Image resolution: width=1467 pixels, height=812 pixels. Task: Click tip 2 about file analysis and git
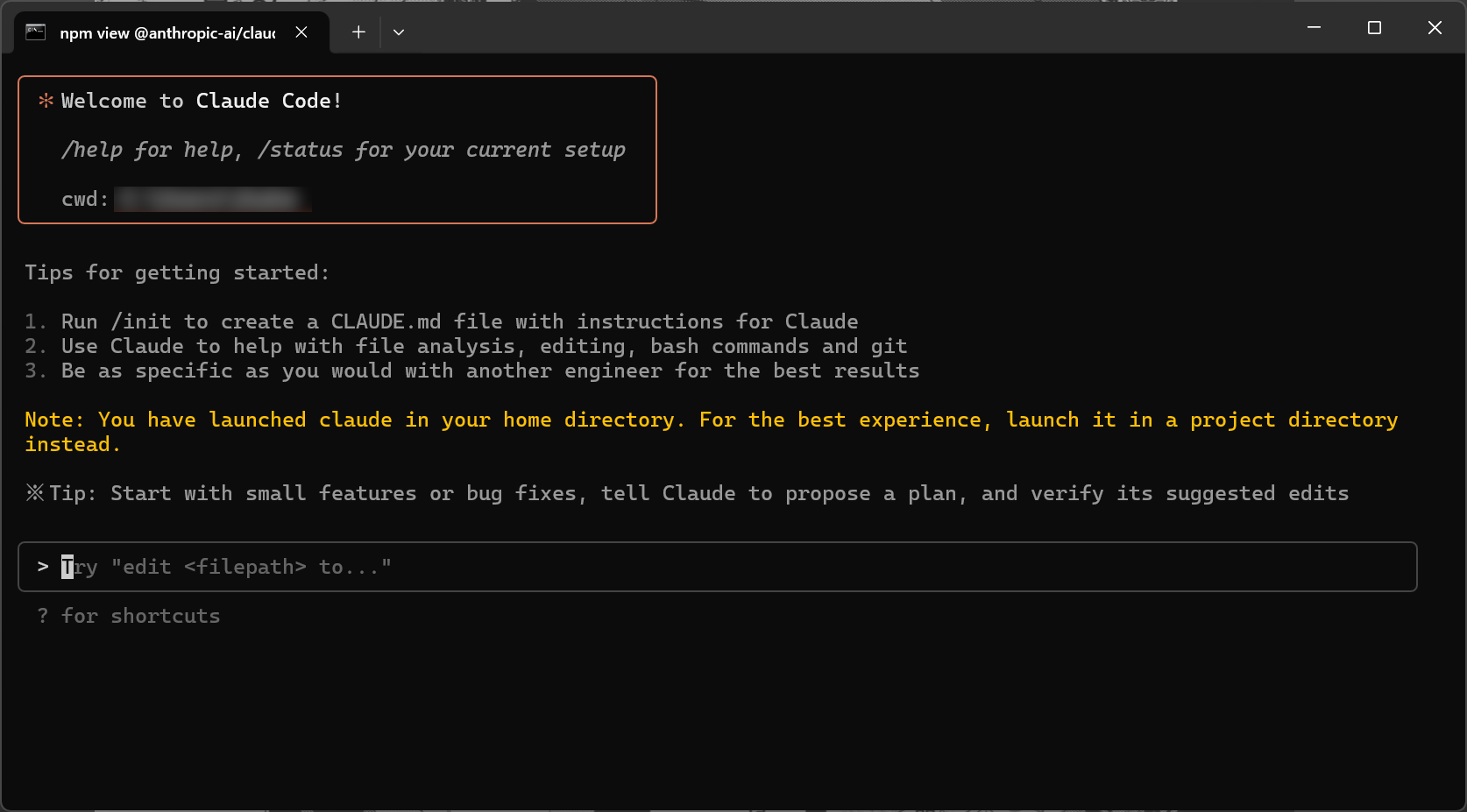466,346
